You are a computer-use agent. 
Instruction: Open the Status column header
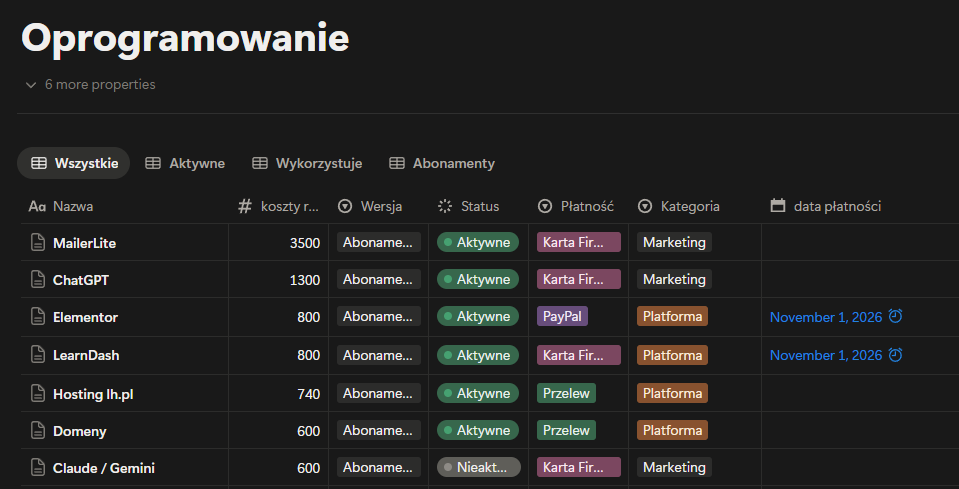click(478, 207)
